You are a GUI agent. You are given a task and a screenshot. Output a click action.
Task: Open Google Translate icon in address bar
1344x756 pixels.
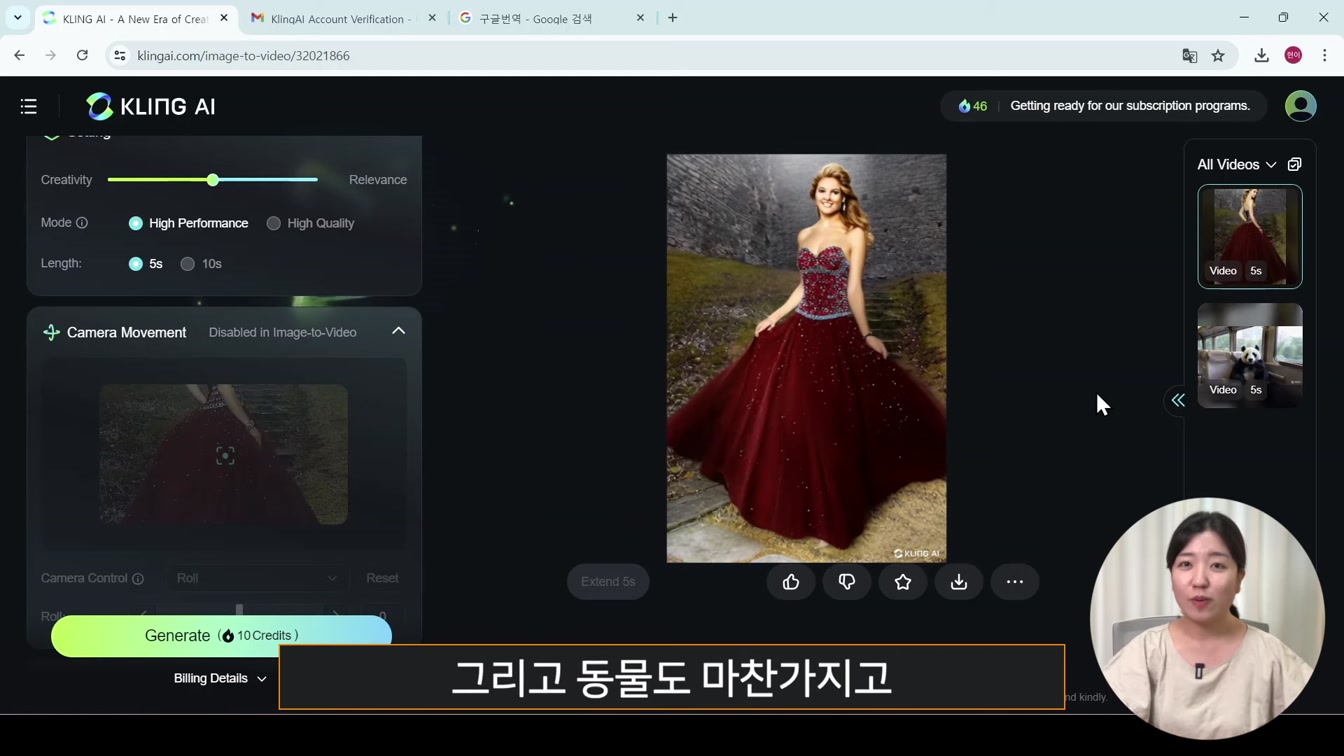[1189, 56]
